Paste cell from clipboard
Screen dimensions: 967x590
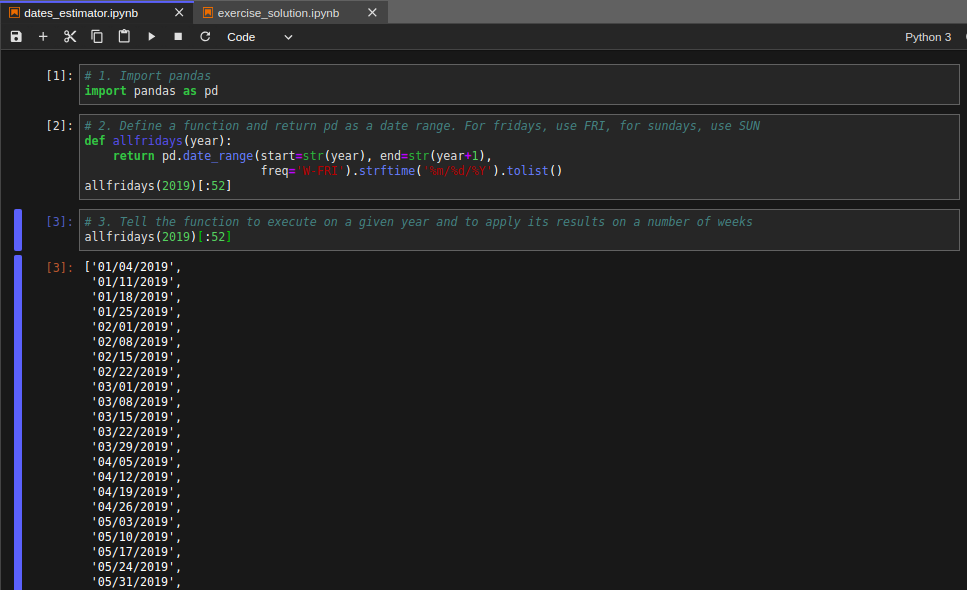(x=124, y=37)
